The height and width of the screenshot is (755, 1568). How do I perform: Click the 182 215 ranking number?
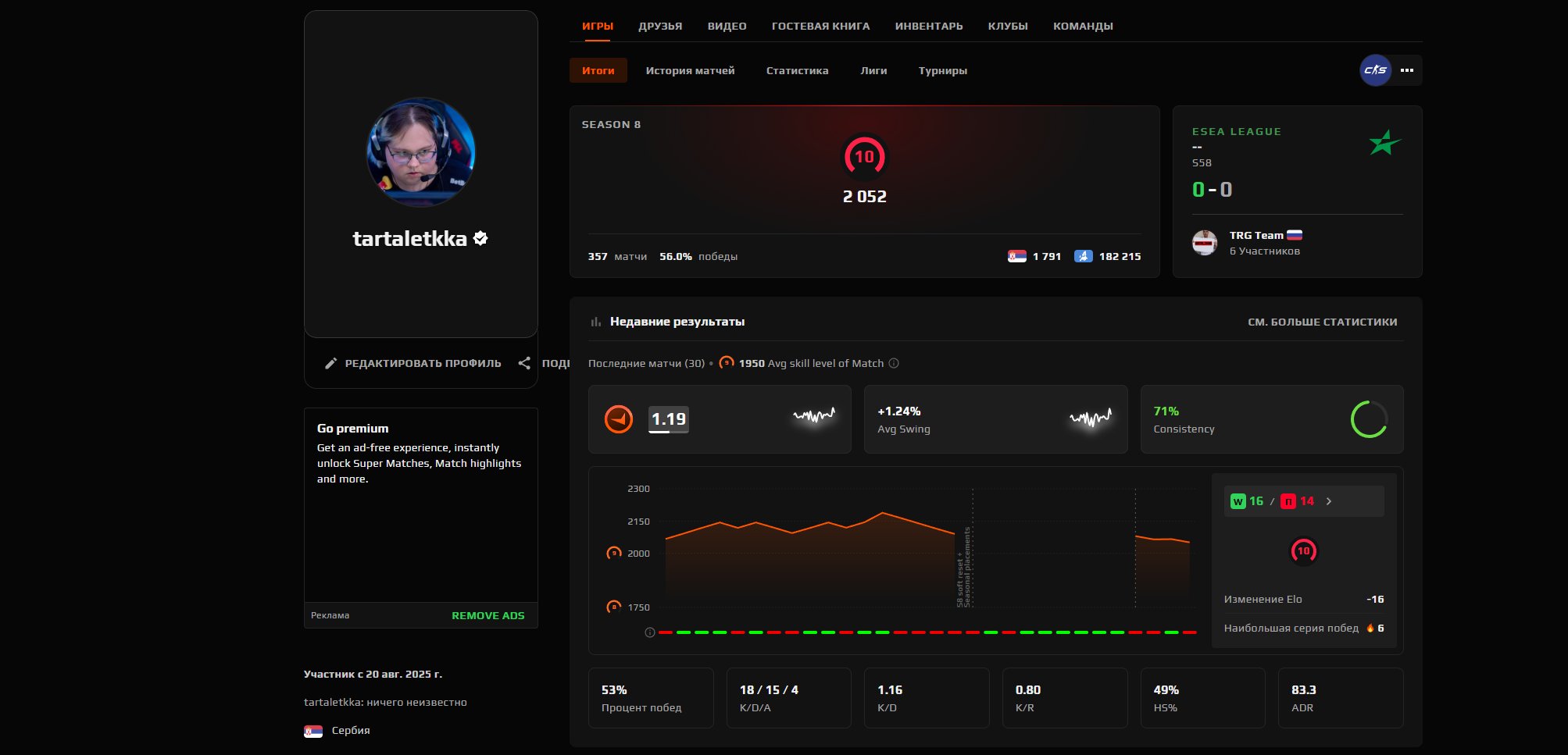[x=1120, y=256]
